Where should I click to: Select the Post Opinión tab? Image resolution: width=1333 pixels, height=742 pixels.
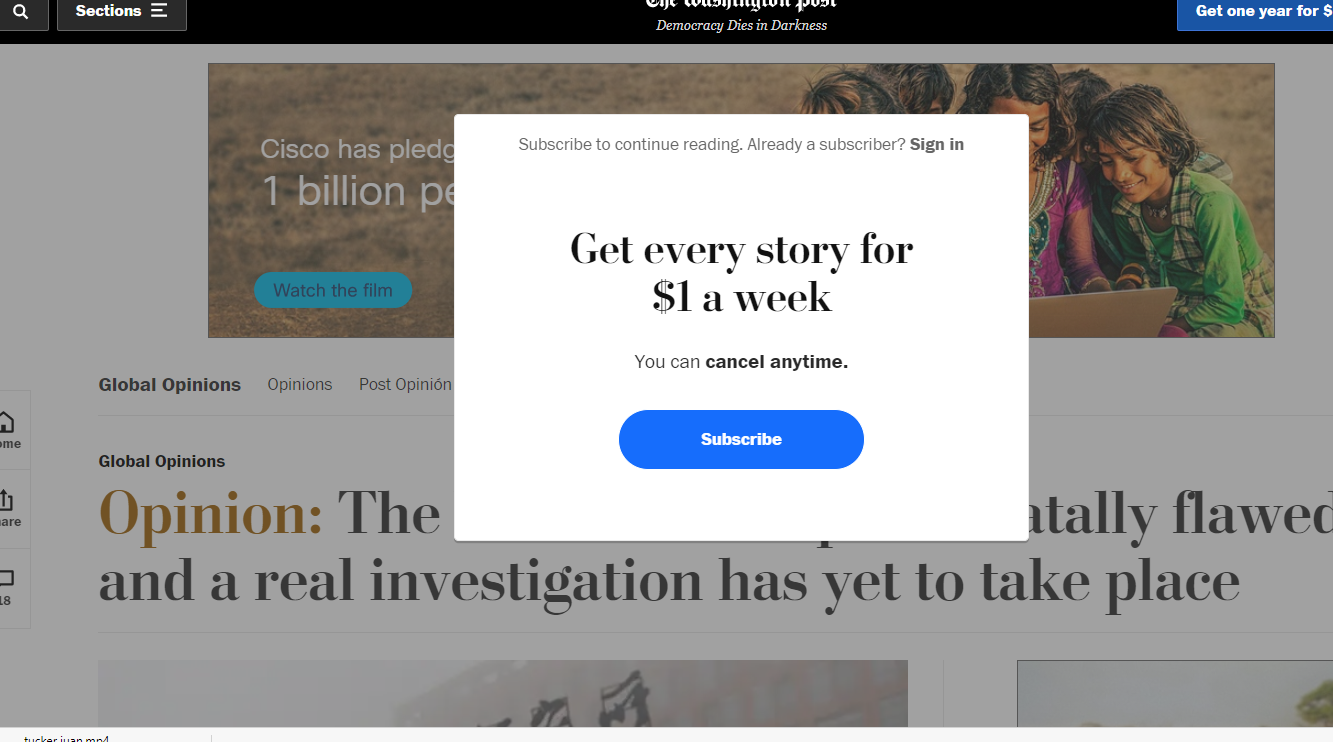coord(405,384)
